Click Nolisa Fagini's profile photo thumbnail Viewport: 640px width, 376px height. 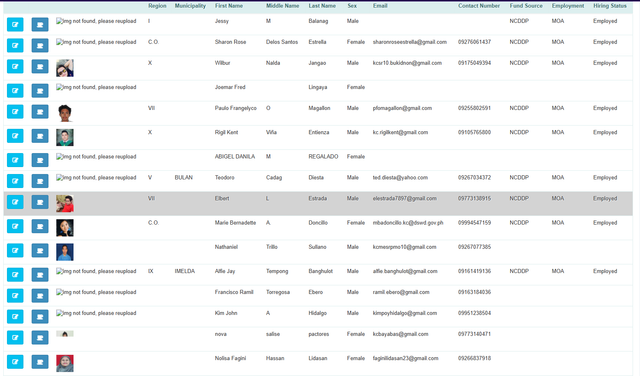(x=65, y=363)
